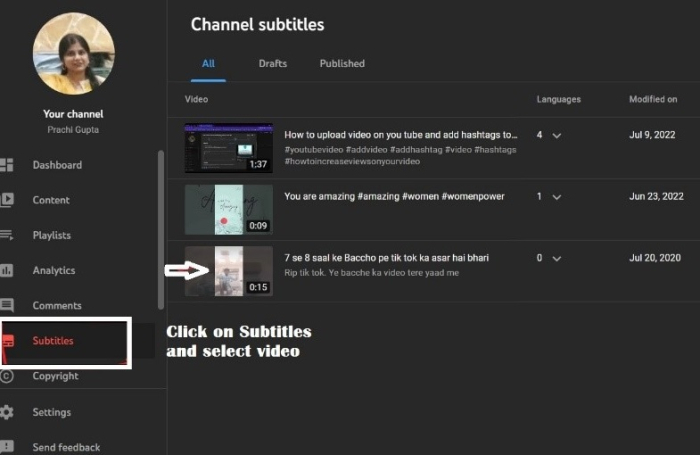Select the Subtitles menu label

click(x=53, y=341)
